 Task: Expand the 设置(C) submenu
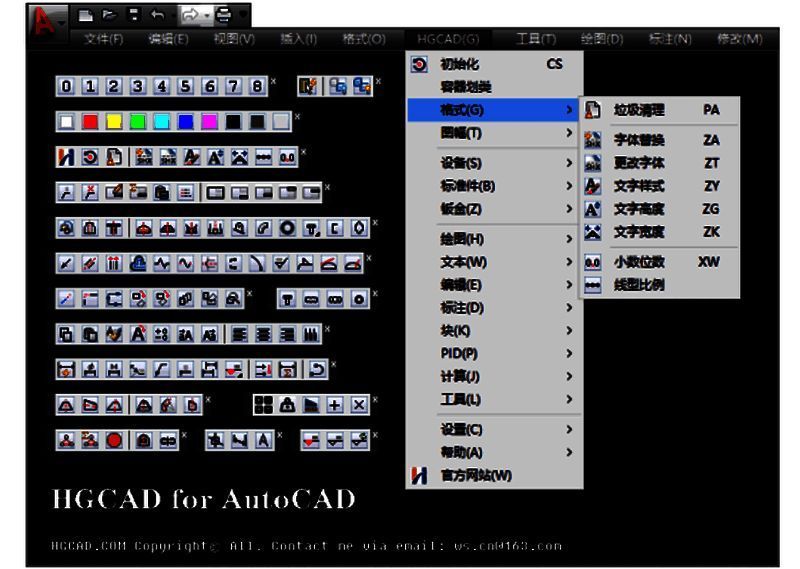coord(494,430)
